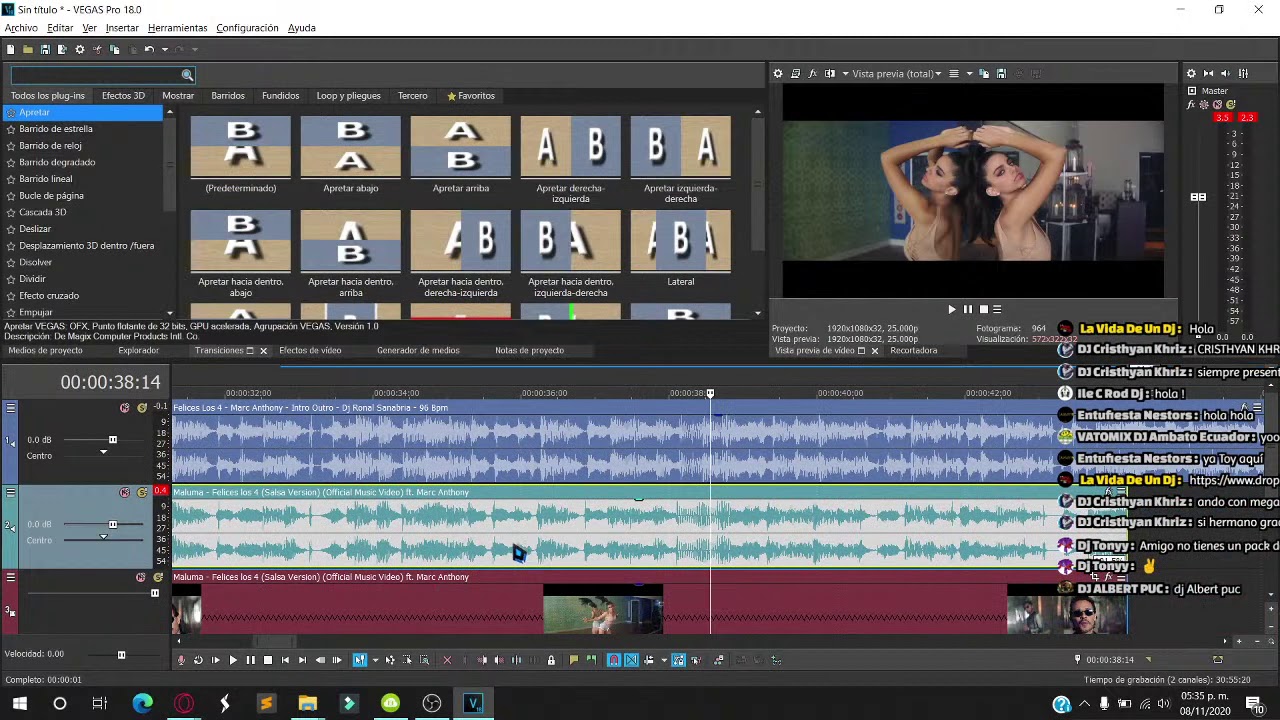1280x720 pixels.
Task: Open project properties gear in main toolbar
Action: tap(80, 49)
